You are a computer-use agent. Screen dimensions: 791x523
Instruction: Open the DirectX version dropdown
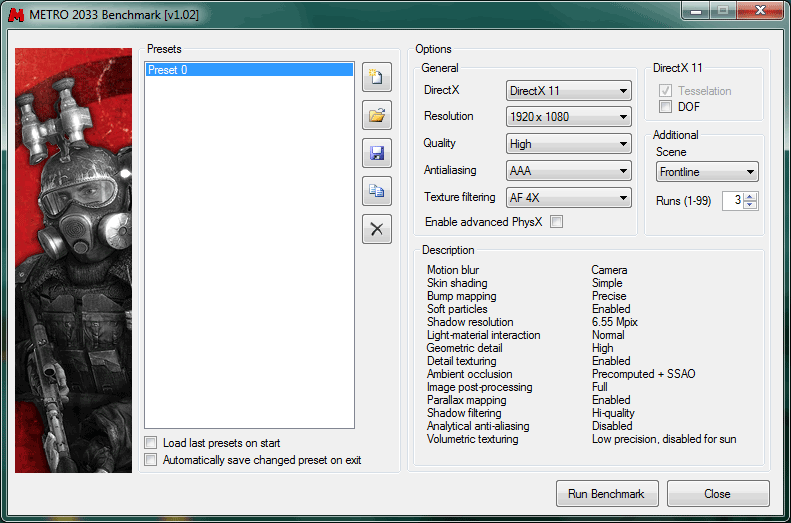tap(568, 91)
